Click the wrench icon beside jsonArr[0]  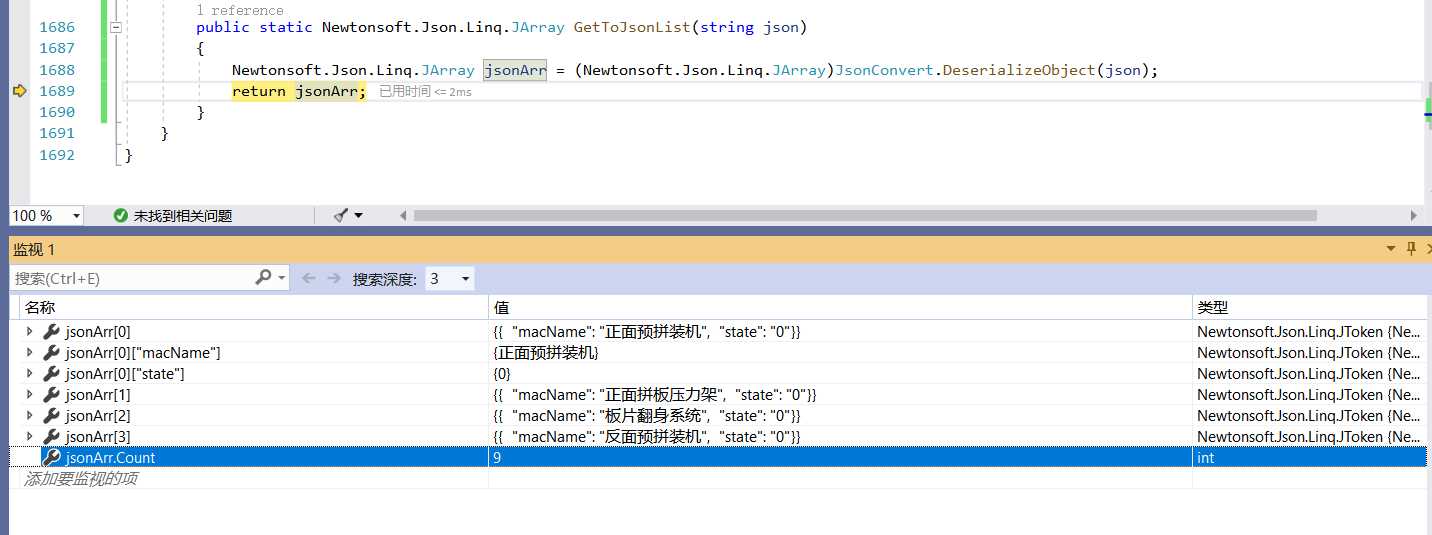(x=52, y=331)
